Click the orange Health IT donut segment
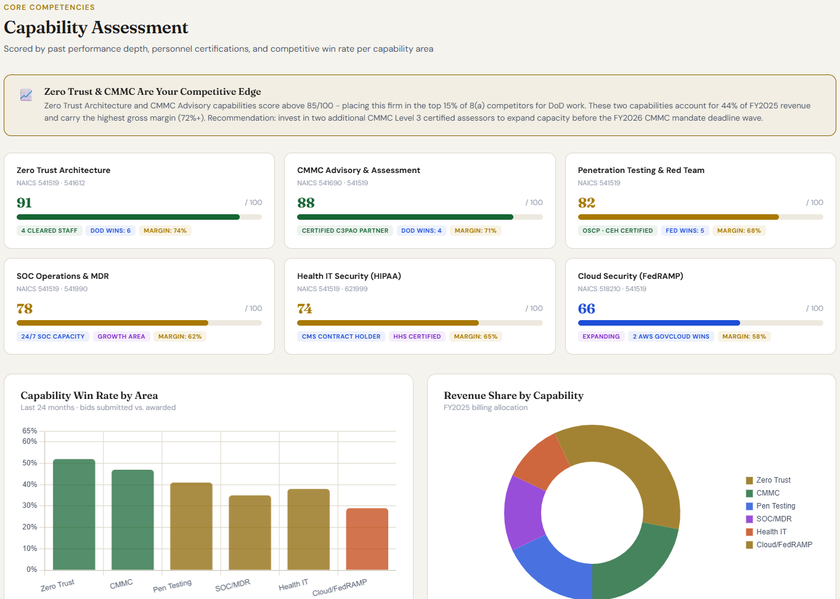 pos(542,461)
